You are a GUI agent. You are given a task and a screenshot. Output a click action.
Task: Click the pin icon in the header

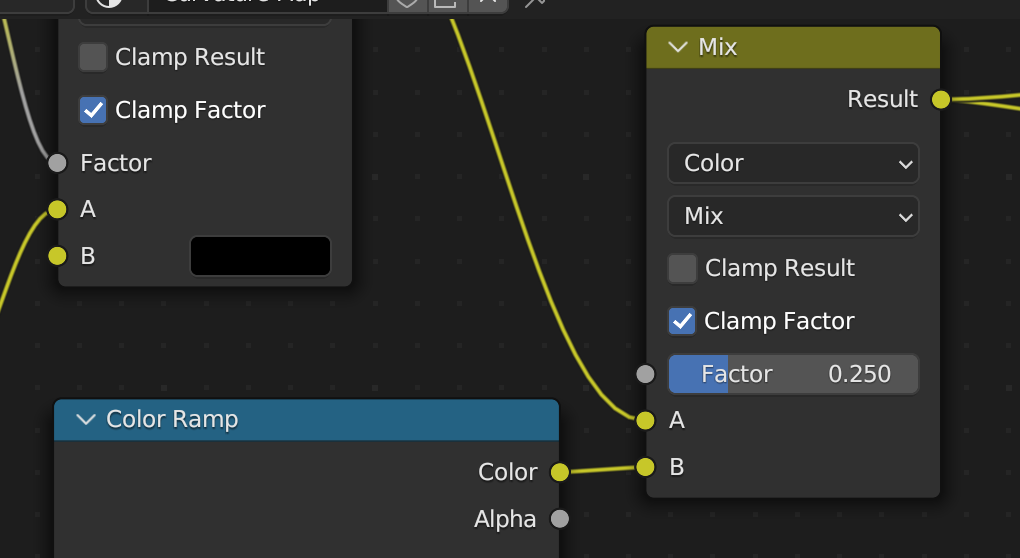pos(536,3)
